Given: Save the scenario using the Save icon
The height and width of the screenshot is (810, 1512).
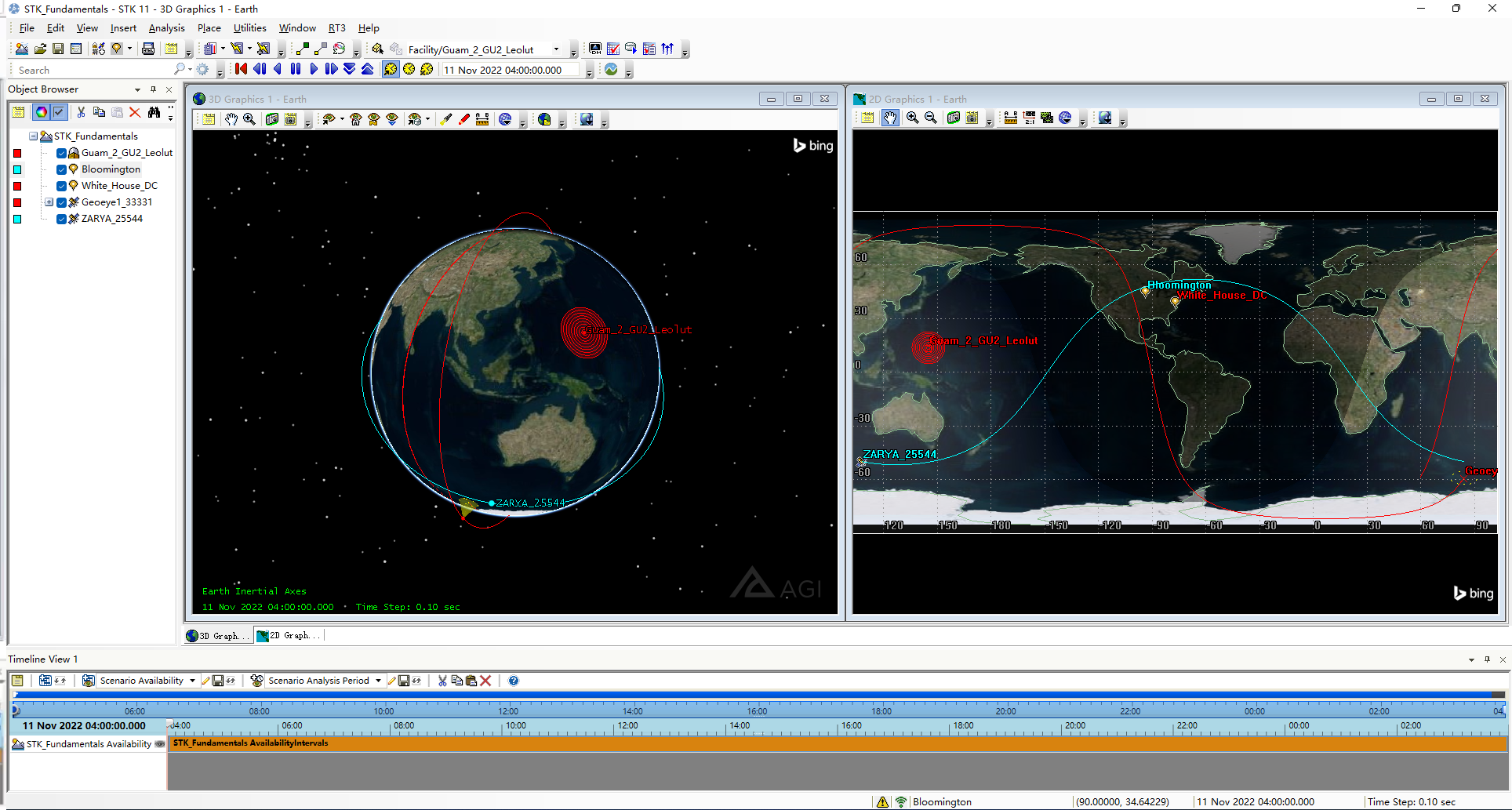Looking at the screenshot, I should 57,49.
